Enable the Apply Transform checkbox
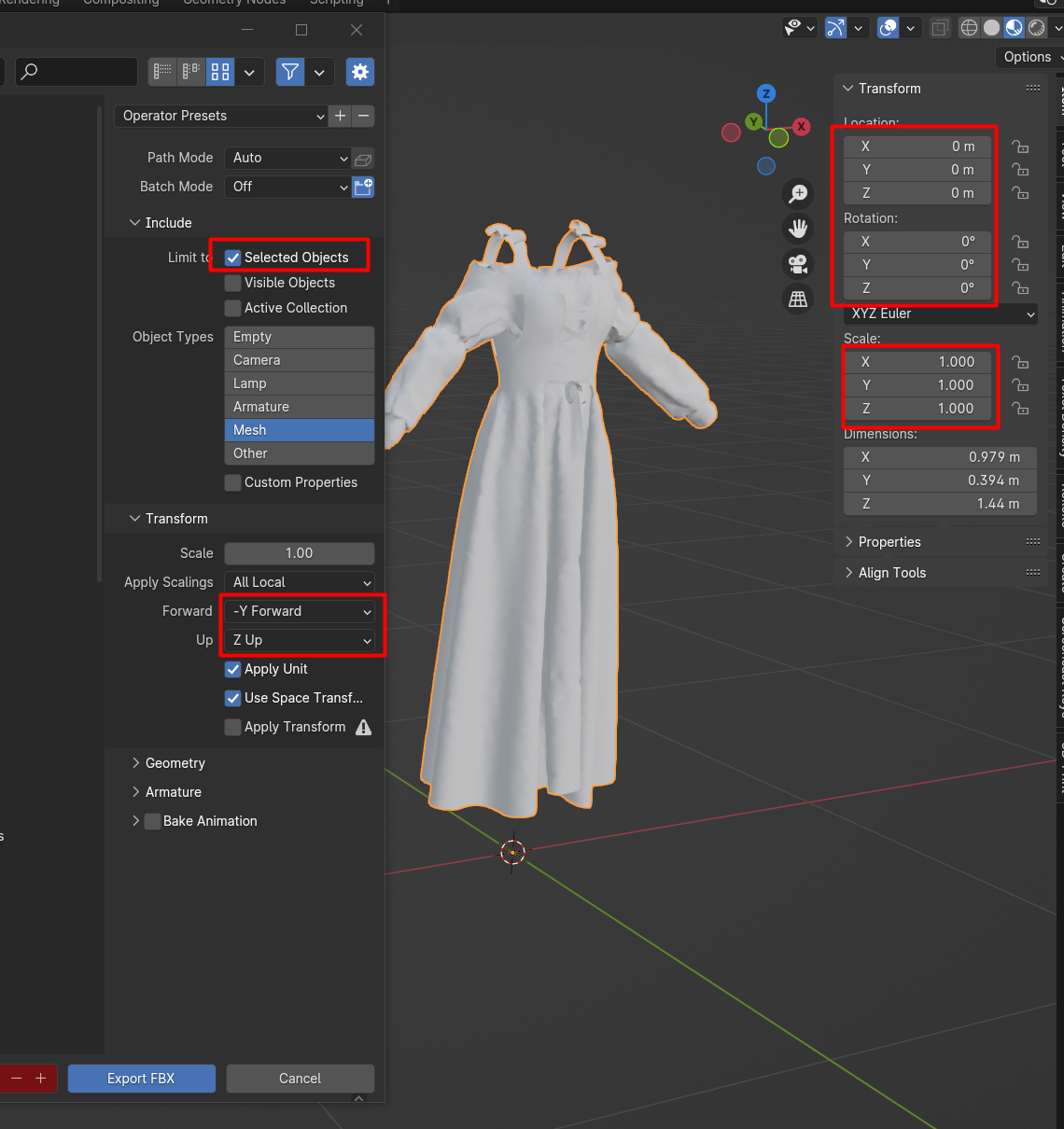1064x1129 pixels. click(x=233, y=727)
